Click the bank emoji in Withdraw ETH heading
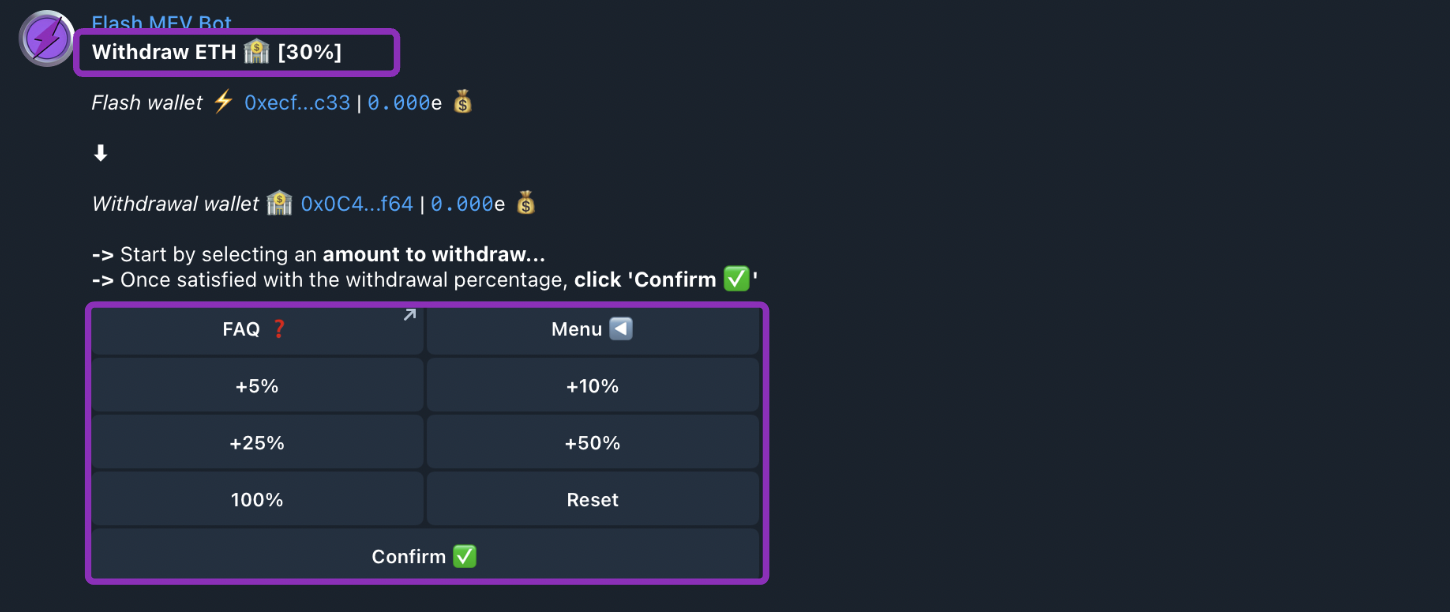The width and height of the screenshot is (1450, 612). click(x=256, y=52)
